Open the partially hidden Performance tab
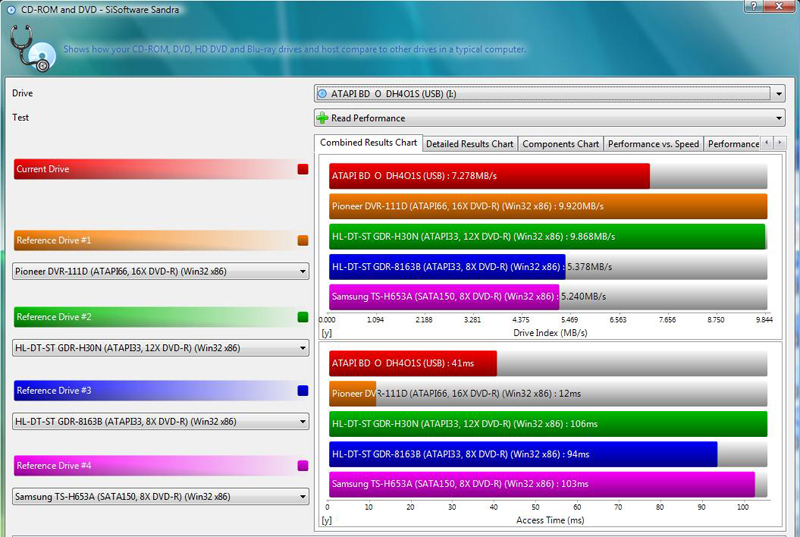This screenshot has width=800, height=537. click(x=733, y=144)
